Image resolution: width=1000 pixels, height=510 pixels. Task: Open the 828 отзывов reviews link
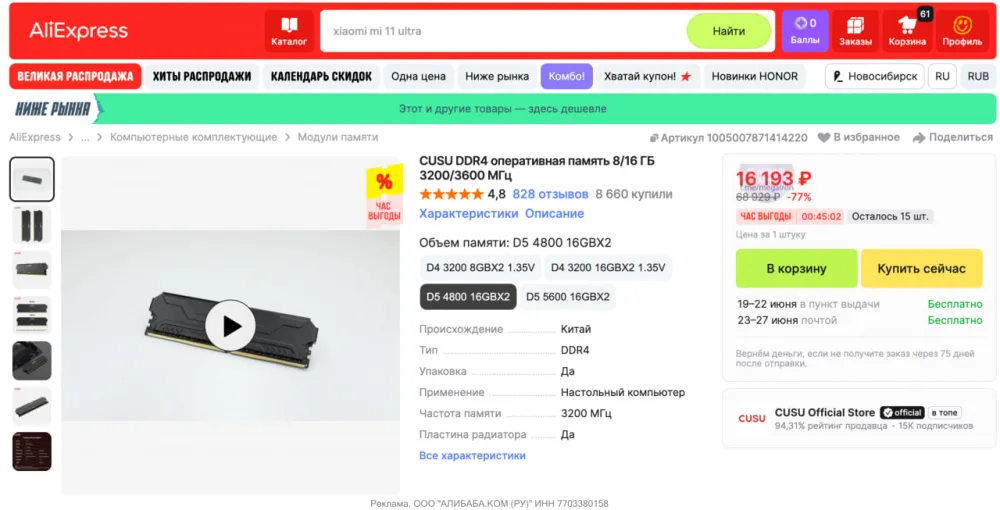[550, 194]
